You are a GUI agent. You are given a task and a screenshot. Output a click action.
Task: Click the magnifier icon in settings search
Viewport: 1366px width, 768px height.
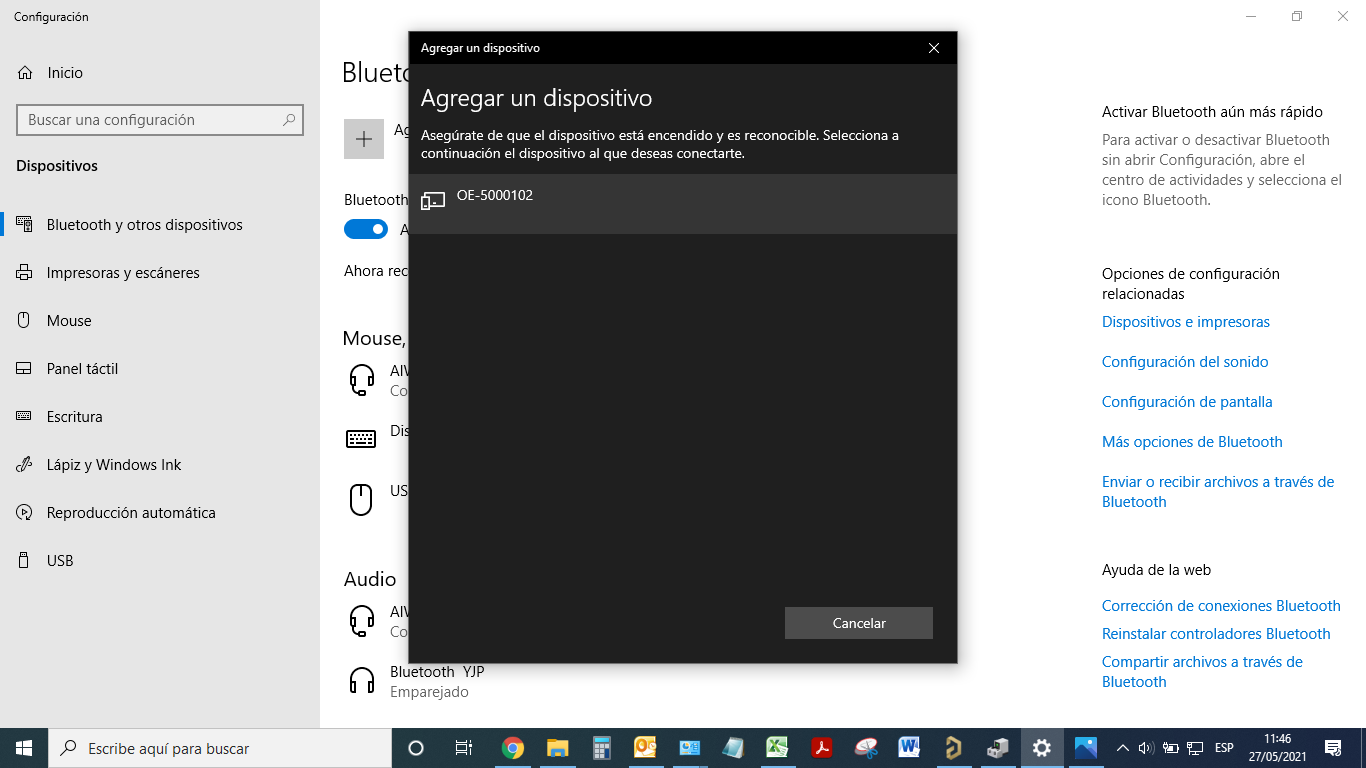point(289,120)
